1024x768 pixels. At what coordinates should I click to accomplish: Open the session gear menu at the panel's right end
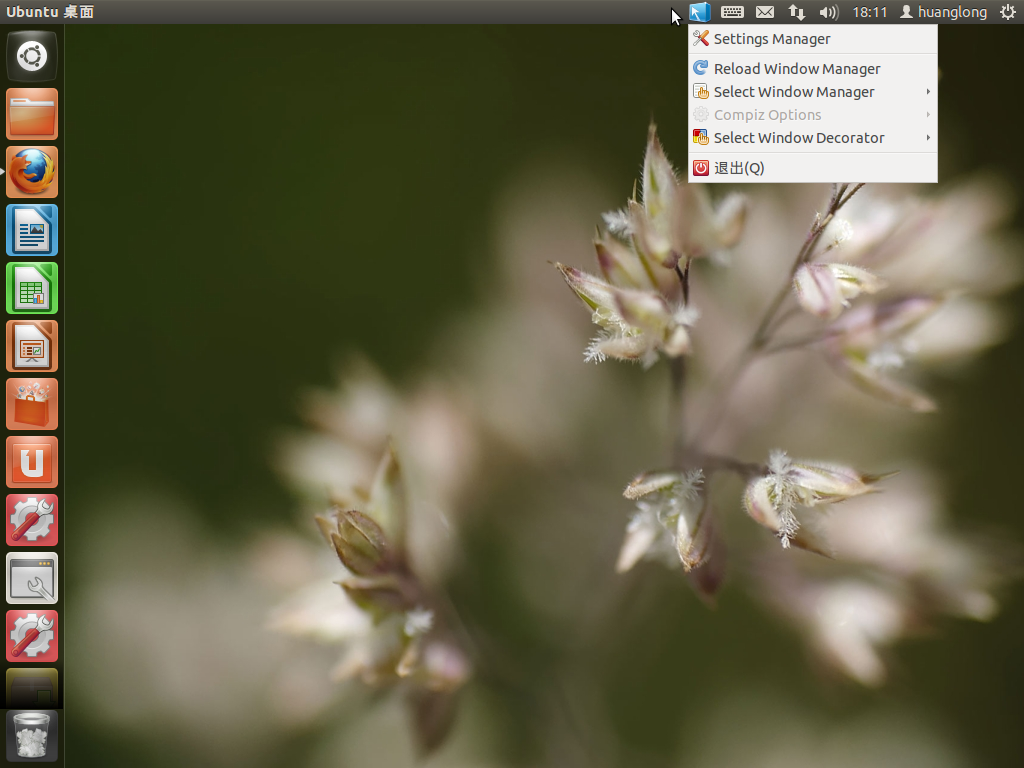(x=1008, y=12)
